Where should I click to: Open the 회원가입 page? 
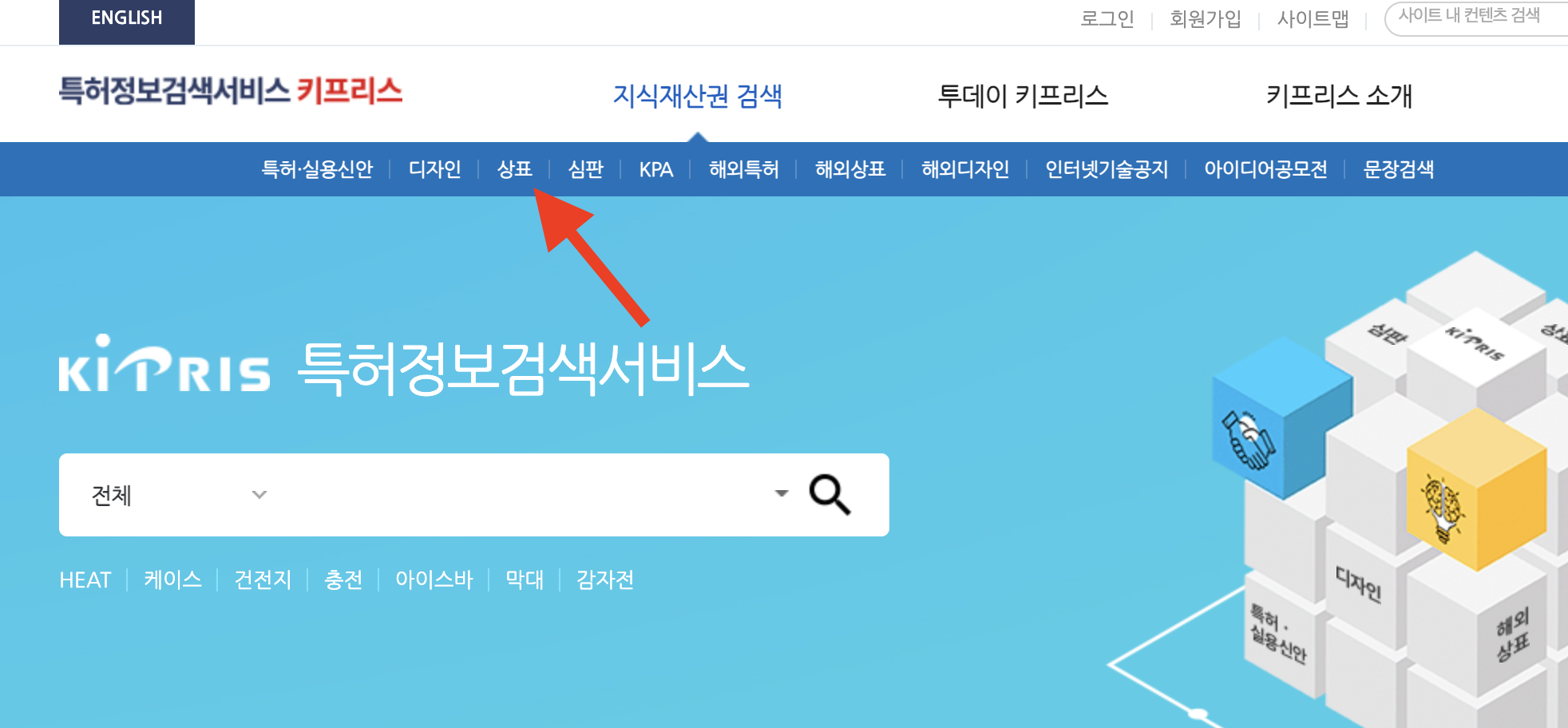click(x=1205, y=18)
